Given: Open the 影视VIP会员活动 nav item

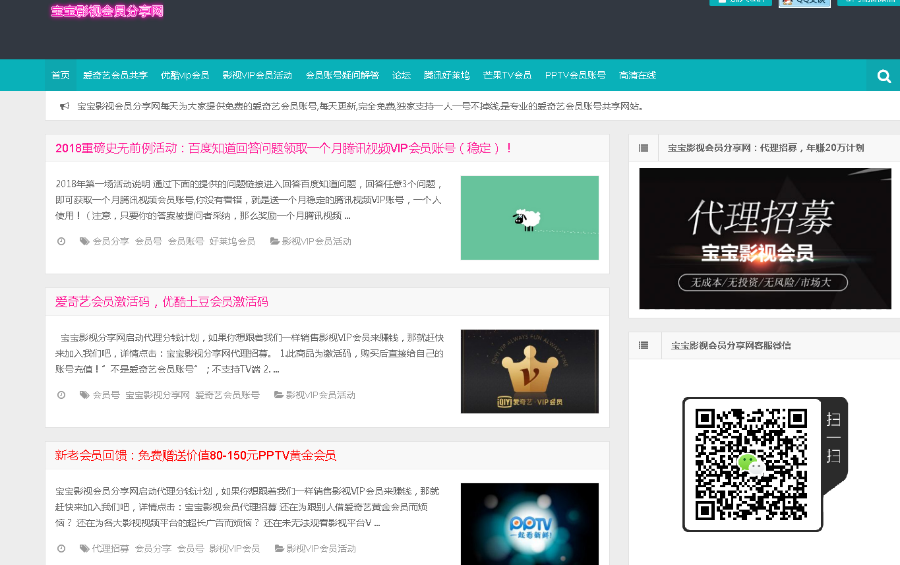Looking at the screenshot, I should 257,75.
